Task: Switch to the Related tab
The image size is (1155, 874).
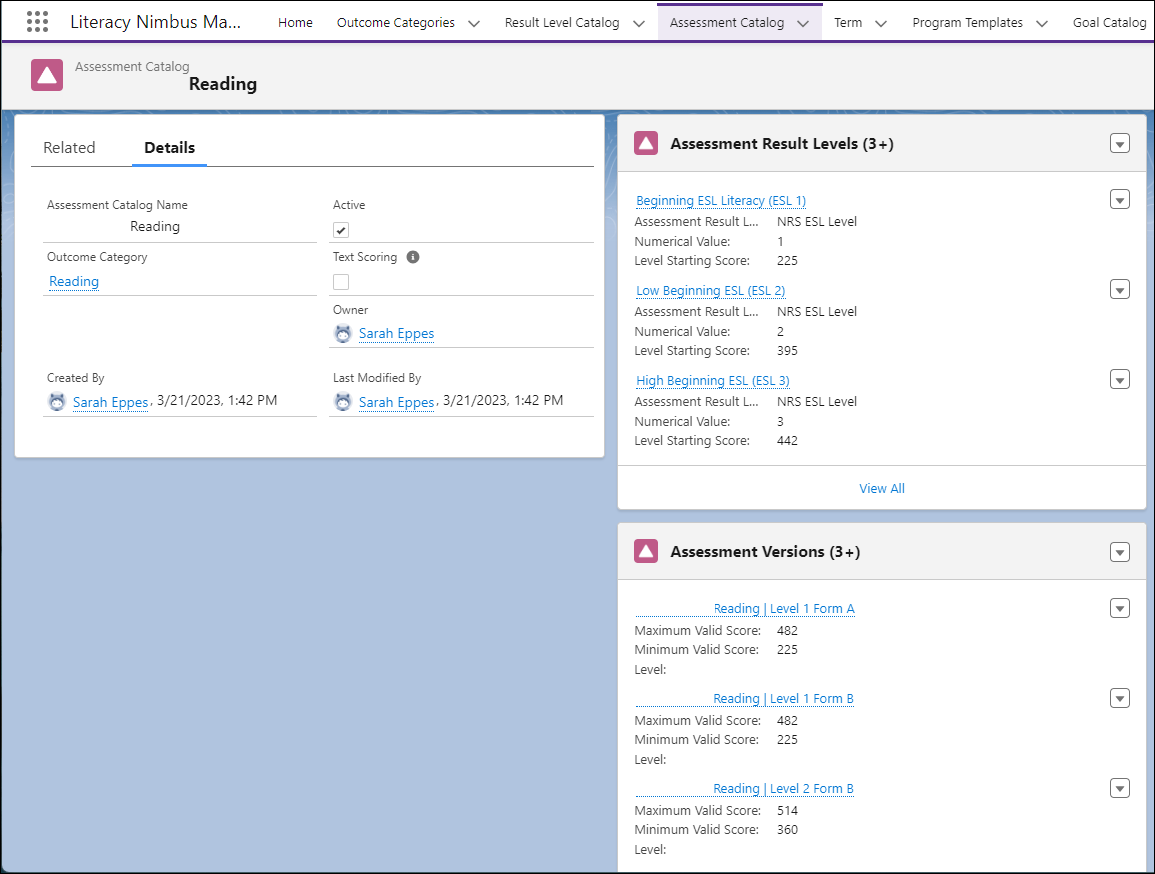Action: click(69, 148)
